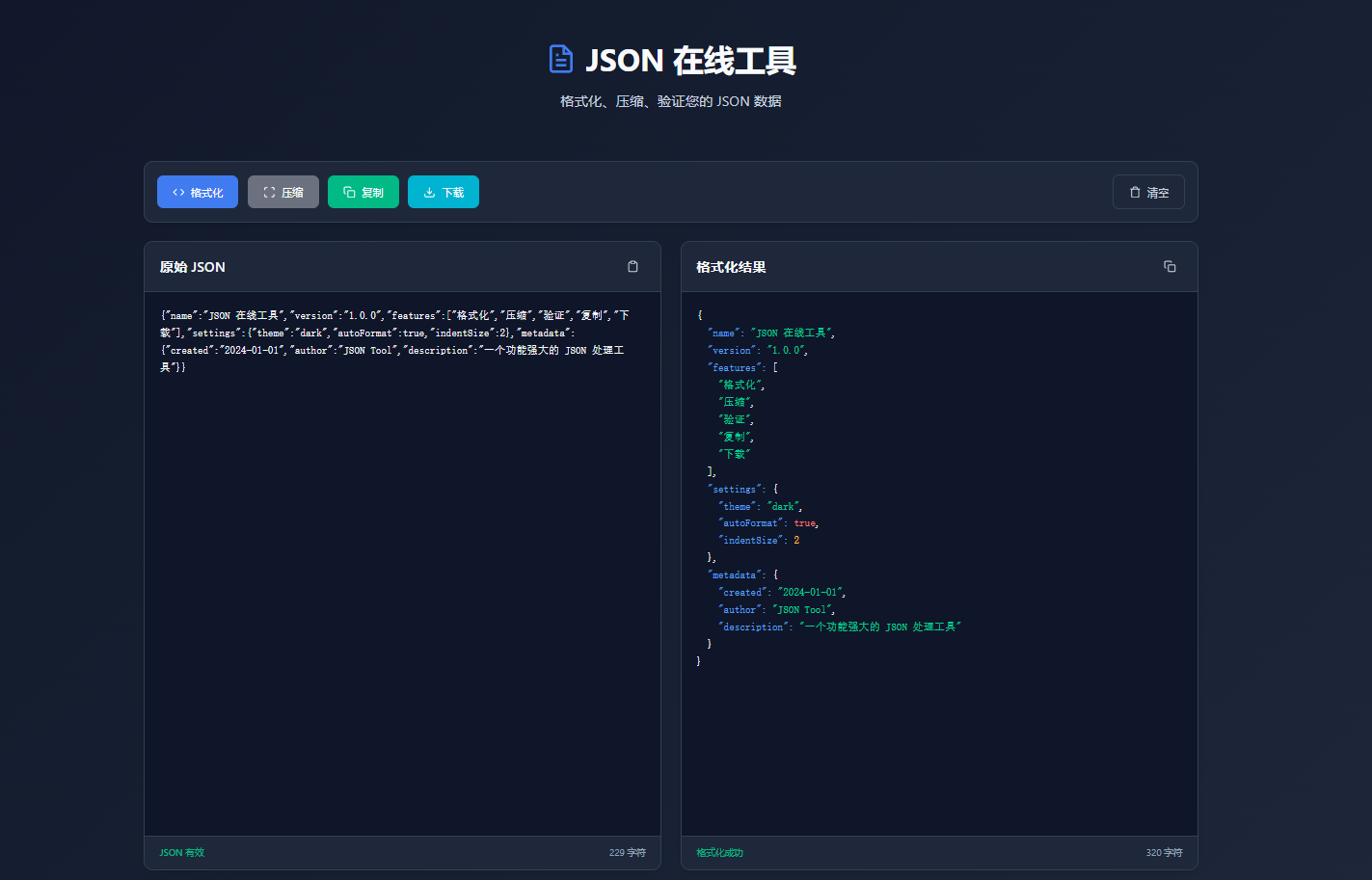
Task: Clear all content using 清空
Action: [x=1148, y=192]
